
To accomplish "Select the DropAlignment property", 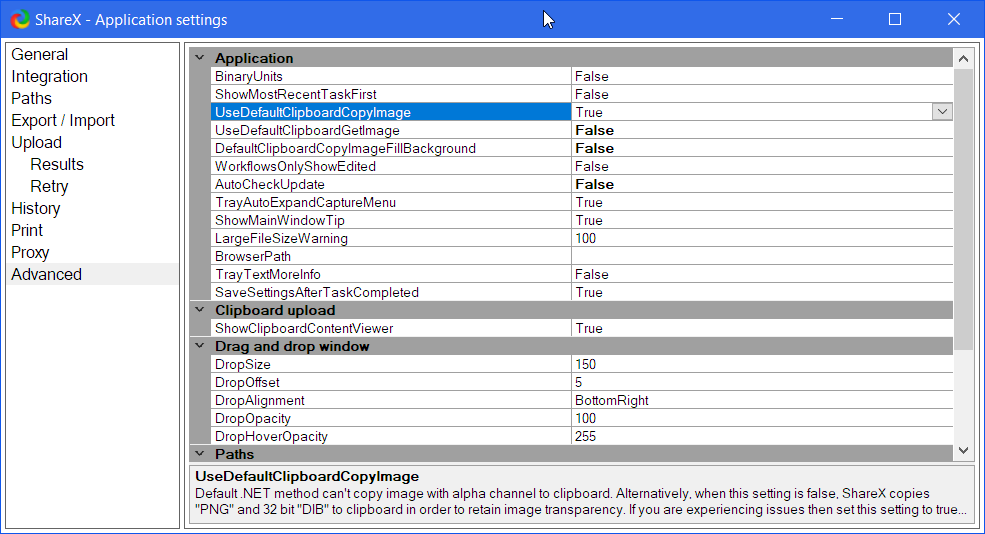I will 391,400.
